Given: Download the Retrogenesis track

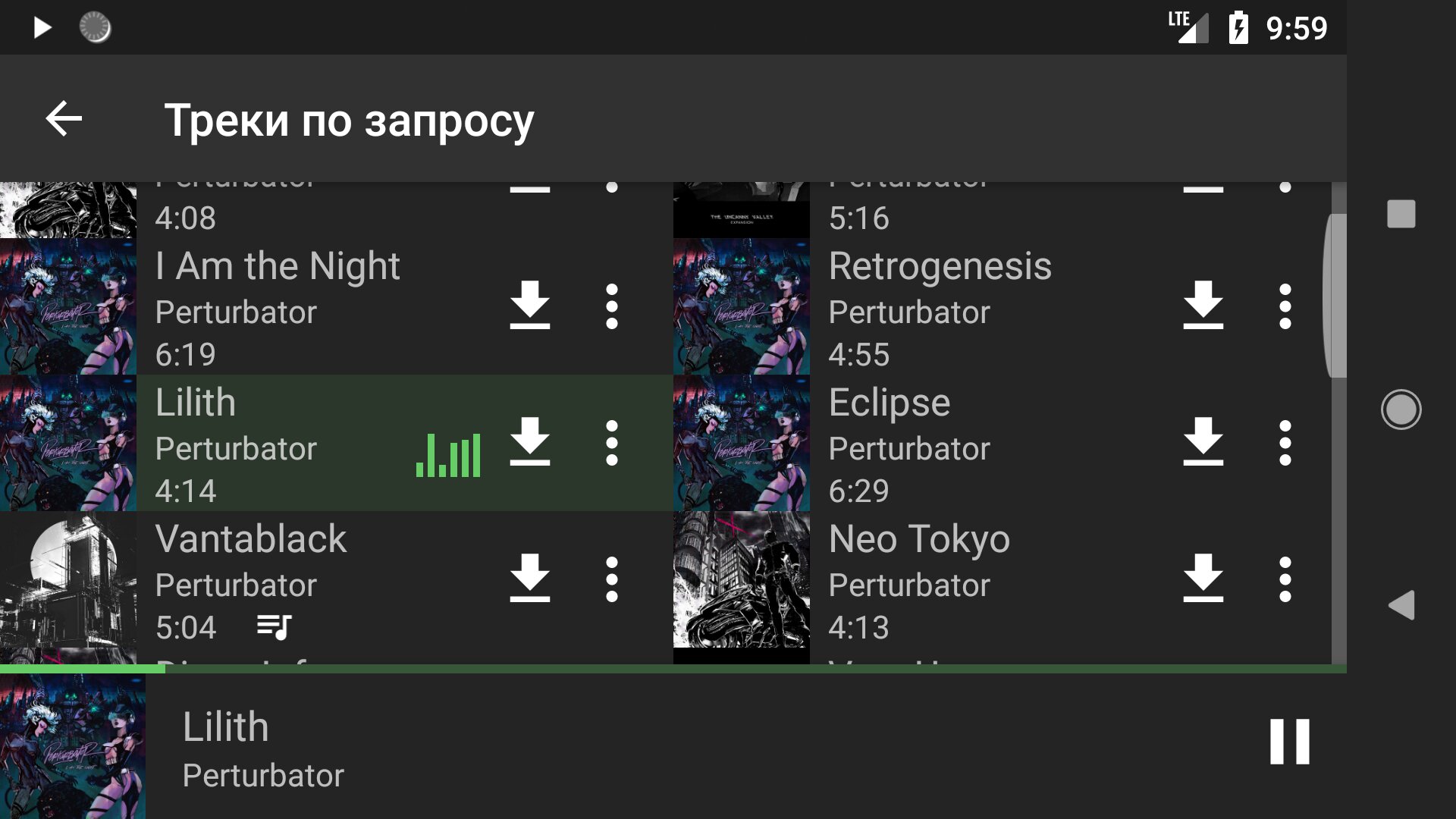Looking at the screenshot, I should point(1203,306).
